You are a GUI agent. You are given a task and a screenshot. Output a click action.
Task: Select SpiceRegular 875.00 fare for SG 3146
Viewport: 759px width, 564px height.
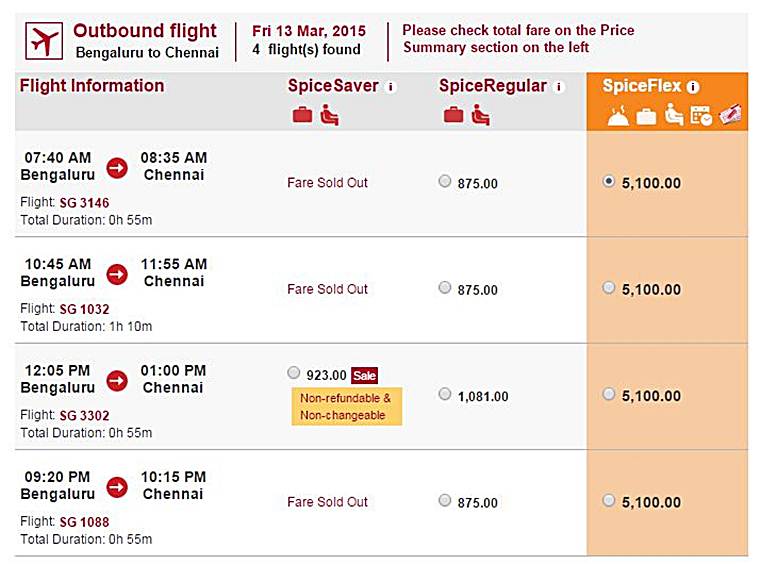[445, 181]
